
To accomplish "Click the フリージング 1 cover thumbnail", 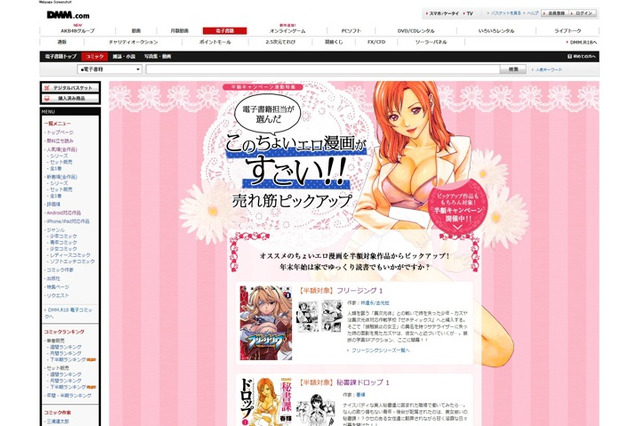I will point(266,323).
